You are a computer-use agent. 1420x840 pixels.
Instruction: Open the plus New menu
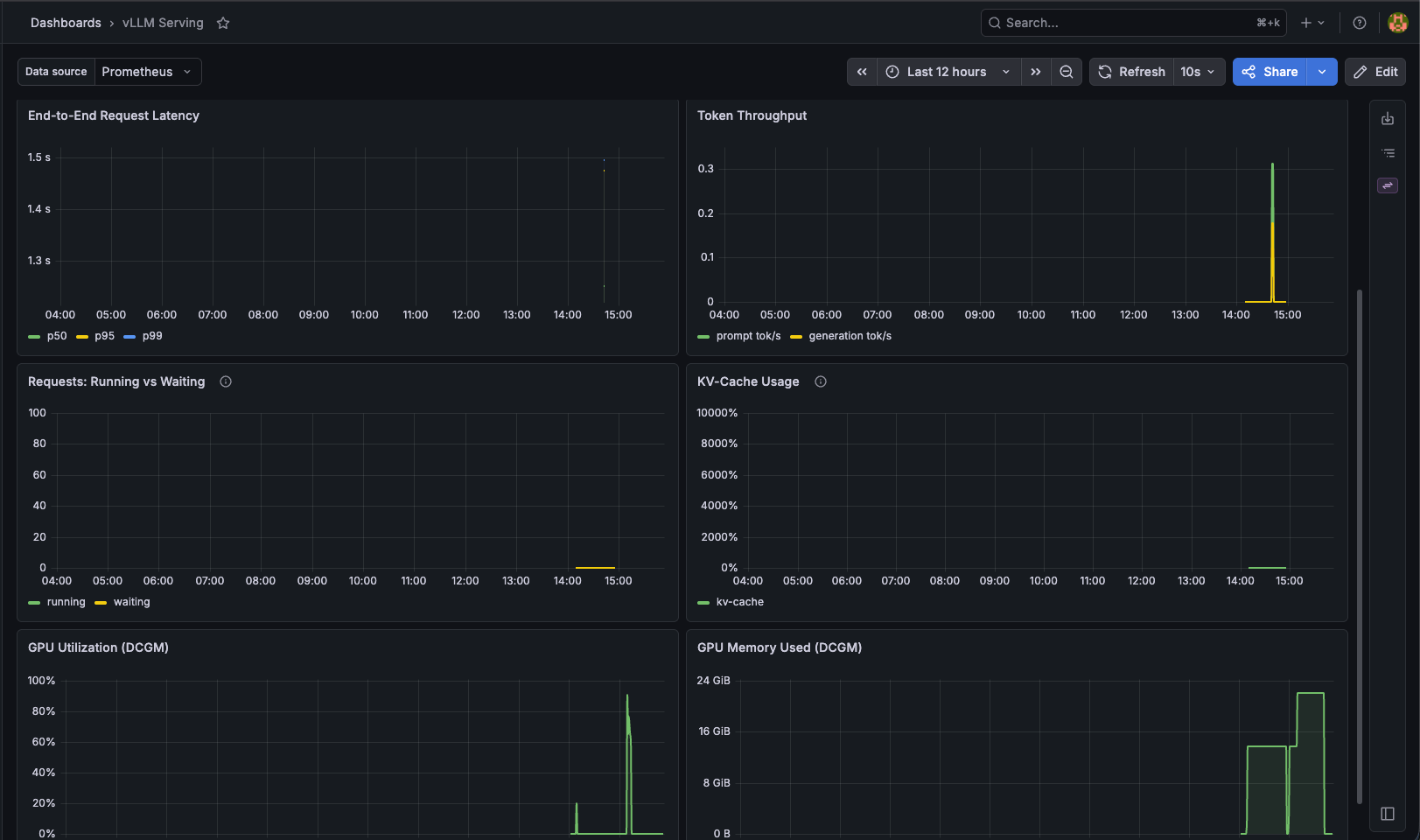tap(1312, 23)
